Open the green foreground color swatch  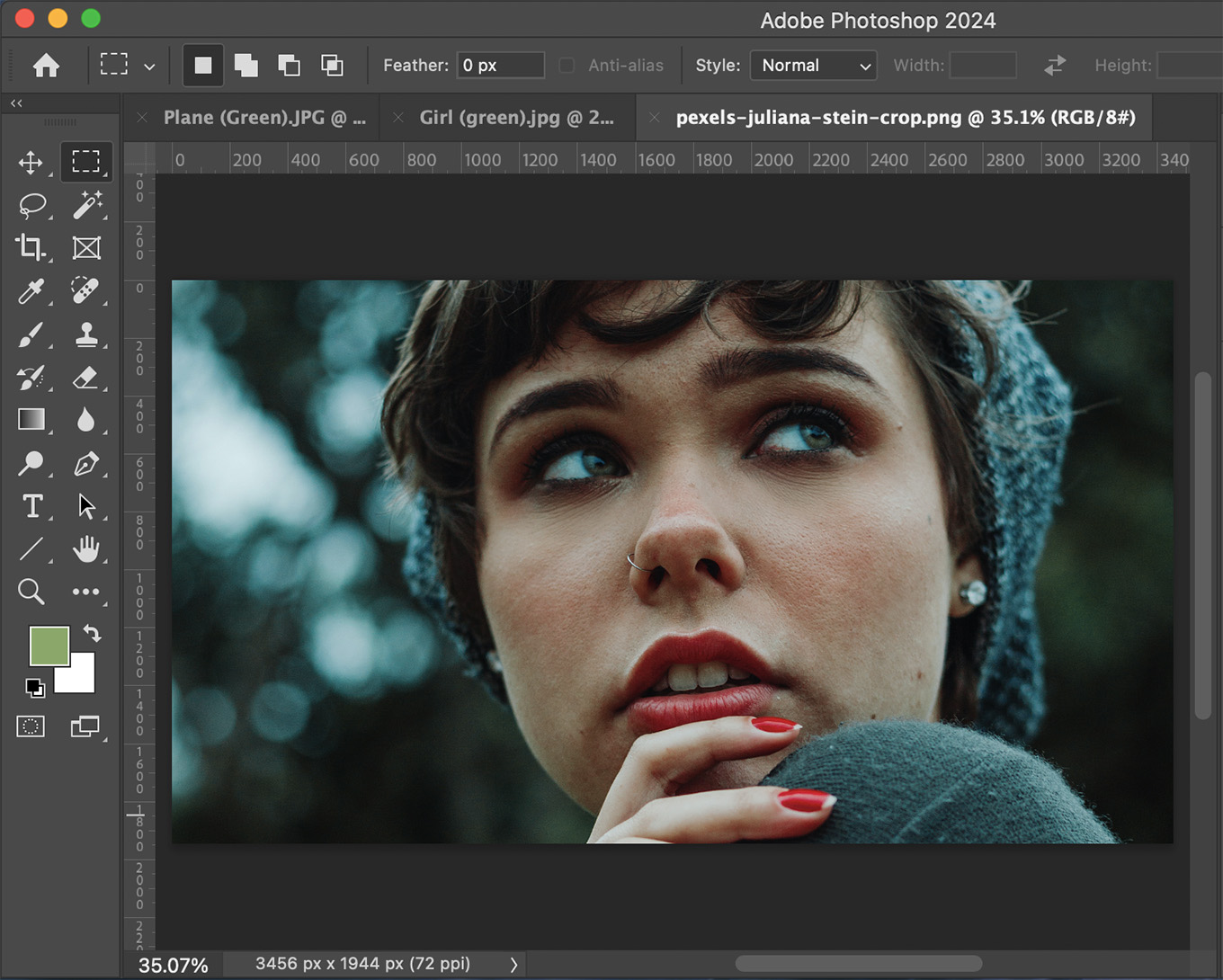(48, 645)
